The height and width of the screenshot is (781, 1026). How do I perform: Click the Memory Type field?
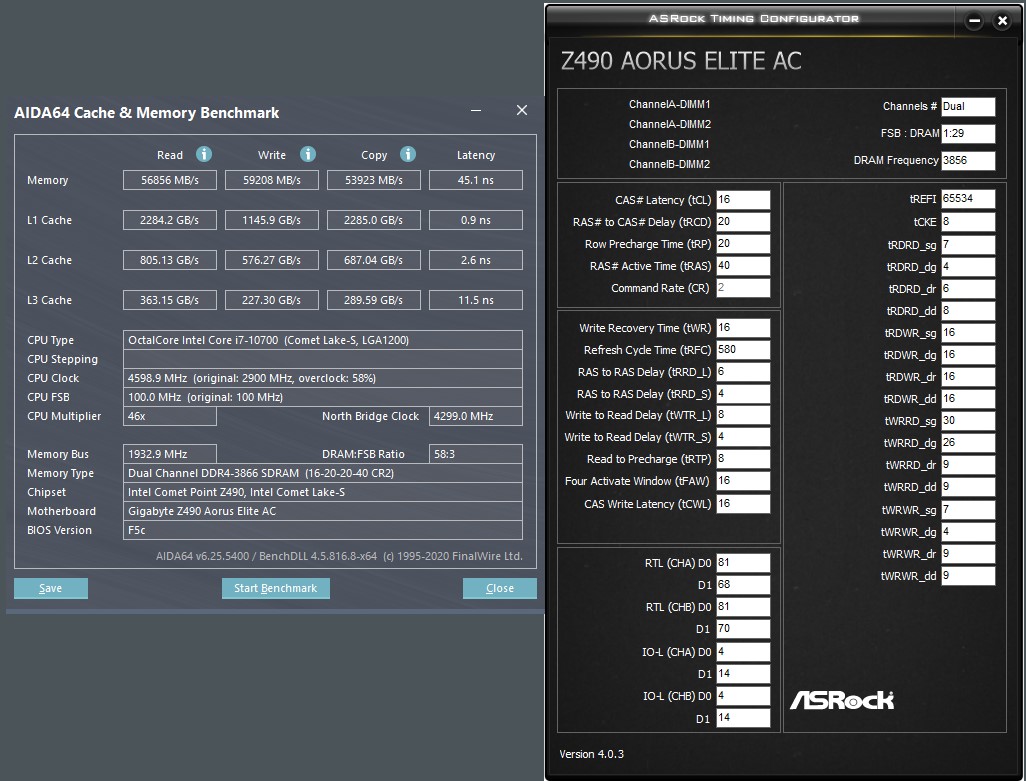323,473
